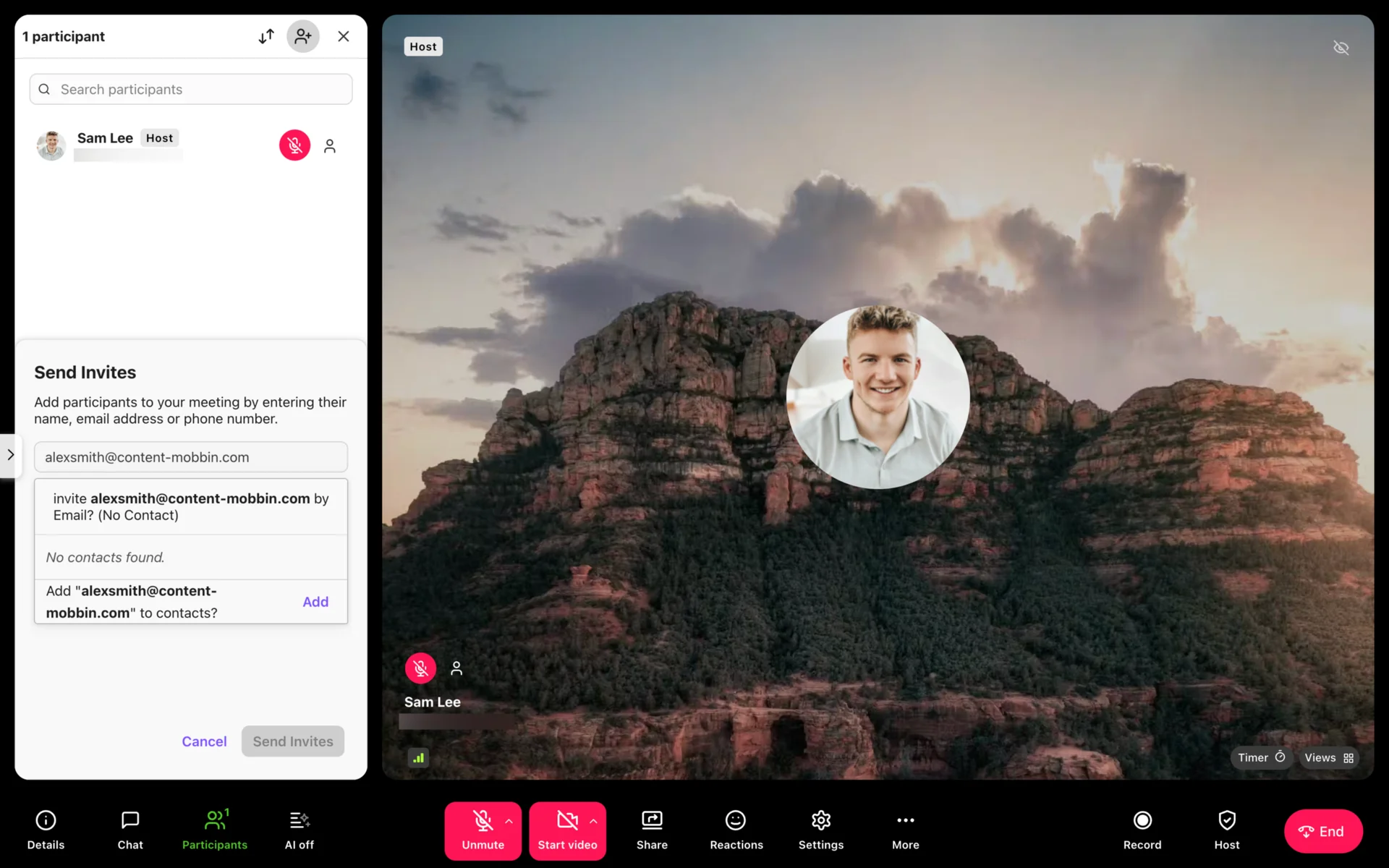
Task: Click the Search participants field
Action: click(191, 89)
